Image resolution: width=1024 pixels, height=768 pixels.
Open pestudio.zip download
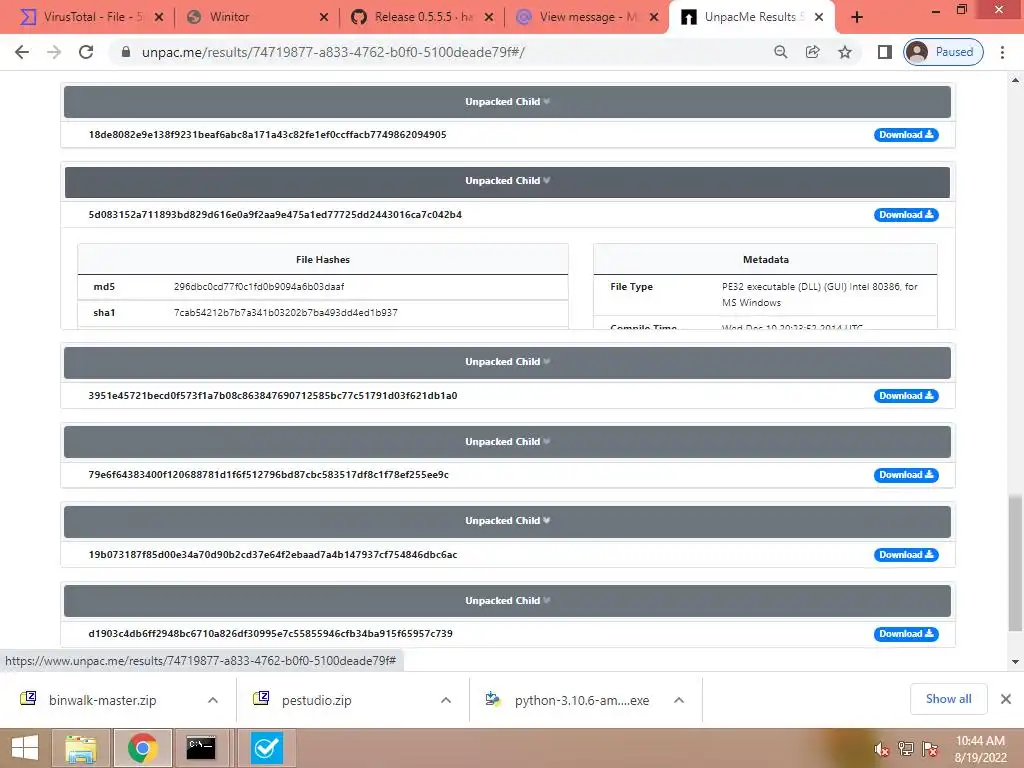(316, 700)
